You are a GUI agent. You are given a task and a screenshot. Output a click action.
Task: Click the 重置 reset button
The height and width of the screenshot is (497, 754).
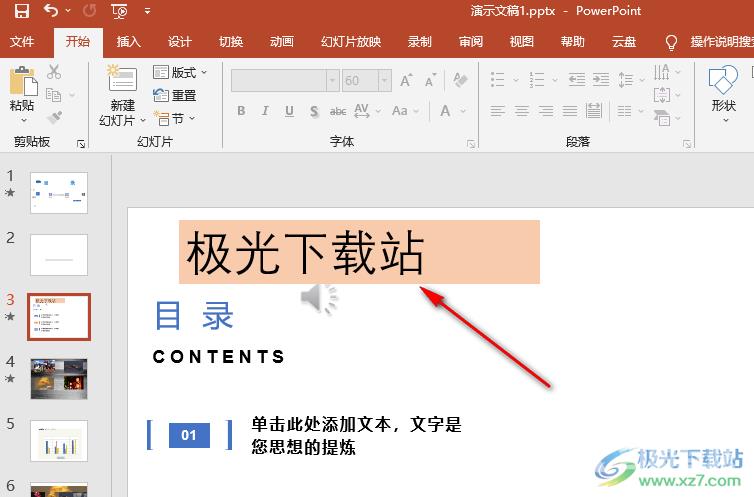(x=175, y=95)
